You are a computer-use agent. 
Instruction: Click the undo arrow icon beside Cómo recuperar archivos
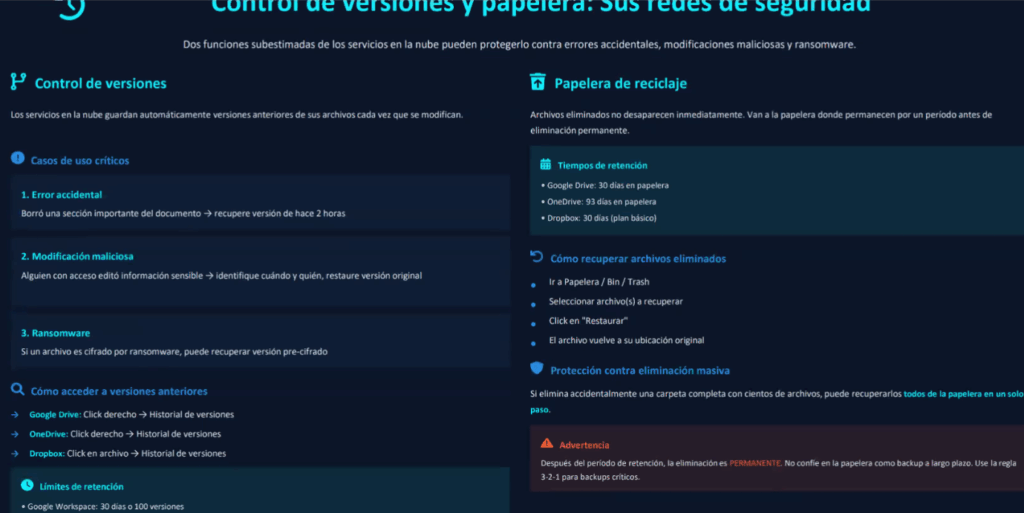pos(537,257)
